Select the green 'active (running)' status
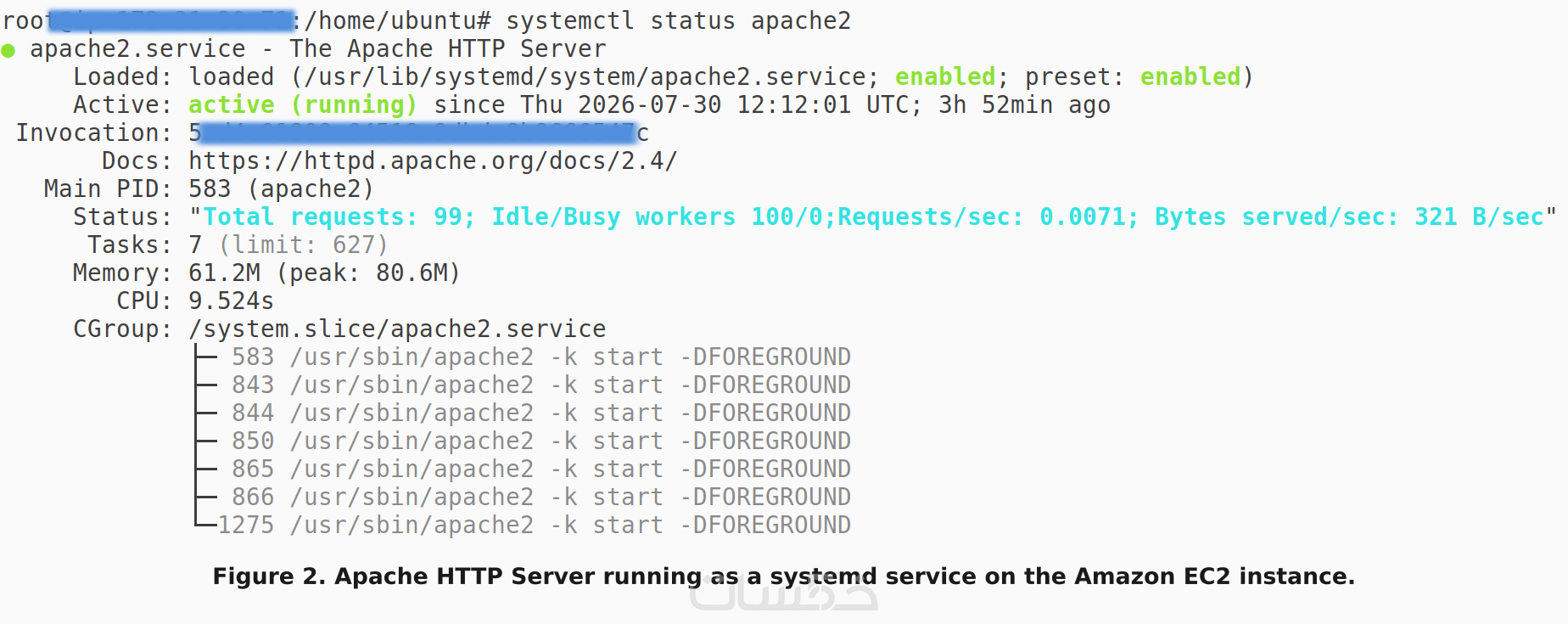 pos(303,105)
